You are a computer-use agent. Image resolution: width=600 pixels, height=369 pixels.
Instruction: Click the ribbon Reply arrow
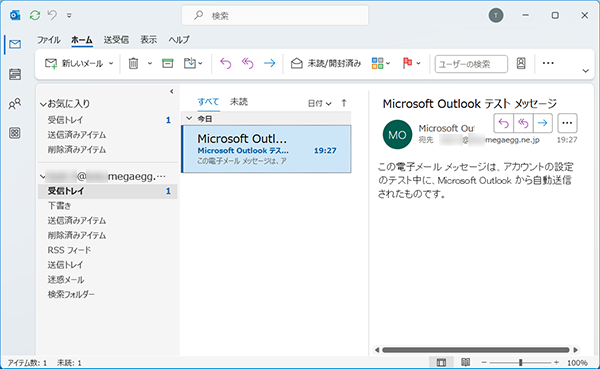tap(226, 64)
